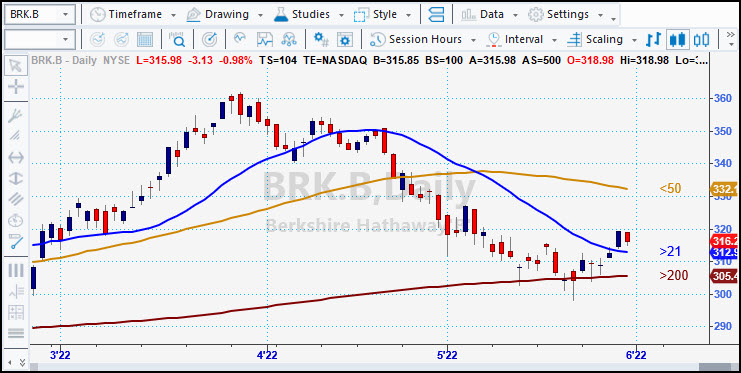The height and width of the screenshot is (373, 741).
Task: Click the Session Hours button
Action: click(x=423, y=39)
